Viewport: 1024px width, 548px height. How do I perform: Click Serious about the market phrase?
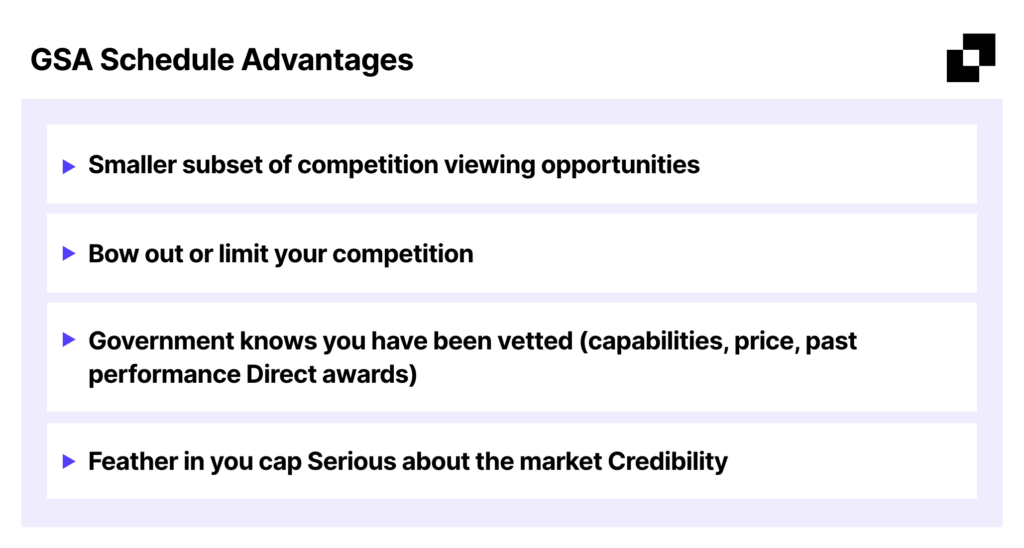[455, 461]
